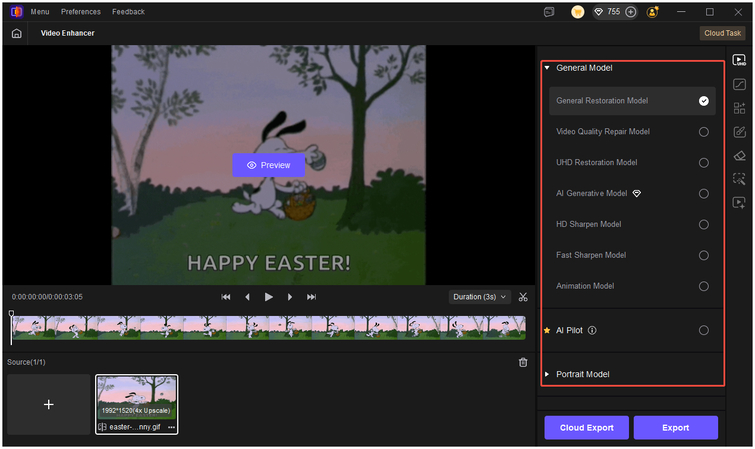Click the home icon beside Video Enhancer
755x449 pixels.
pos(16,33)
